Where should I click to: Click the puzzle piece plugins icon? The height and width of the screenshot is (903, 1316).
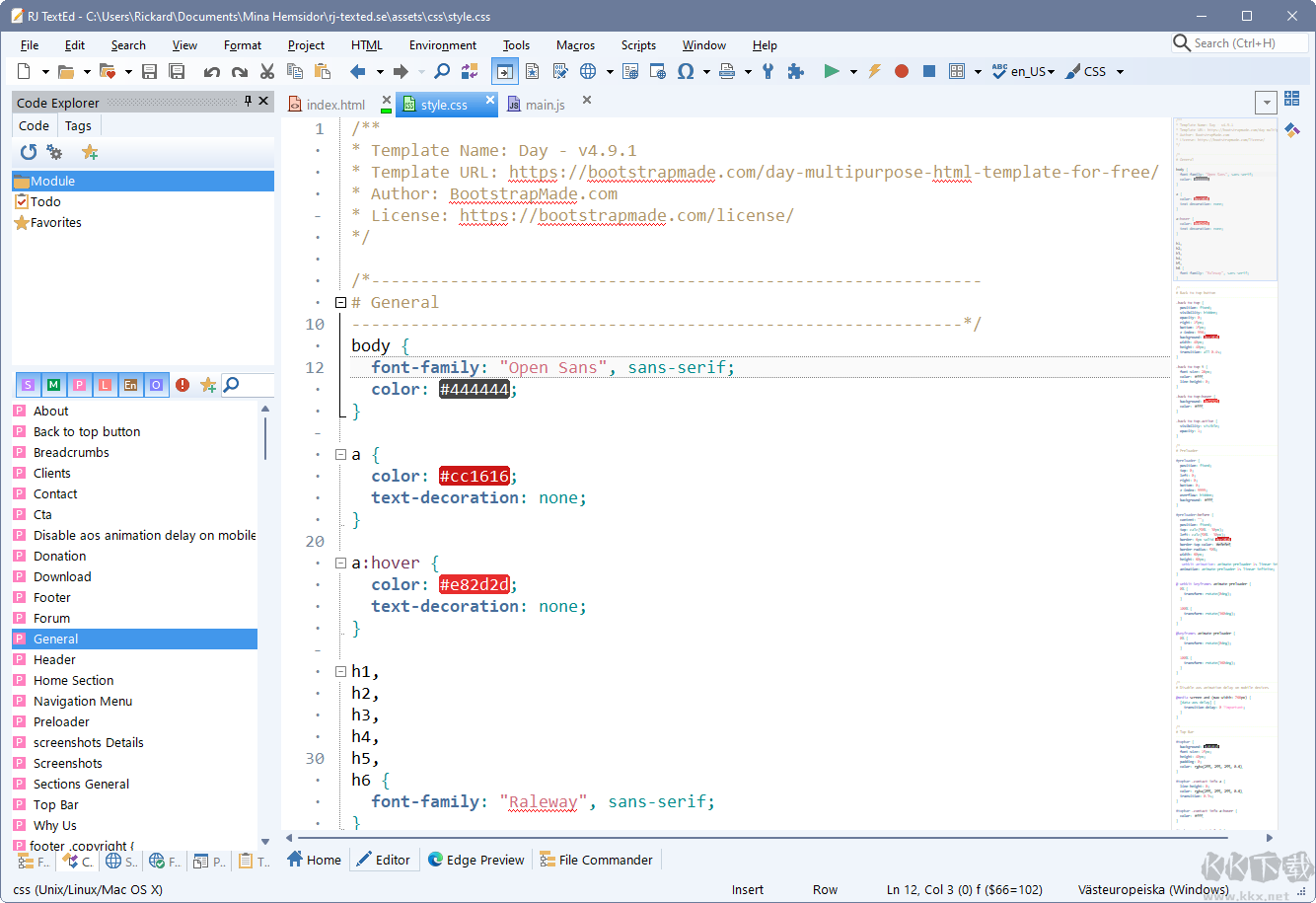[795, 71]
